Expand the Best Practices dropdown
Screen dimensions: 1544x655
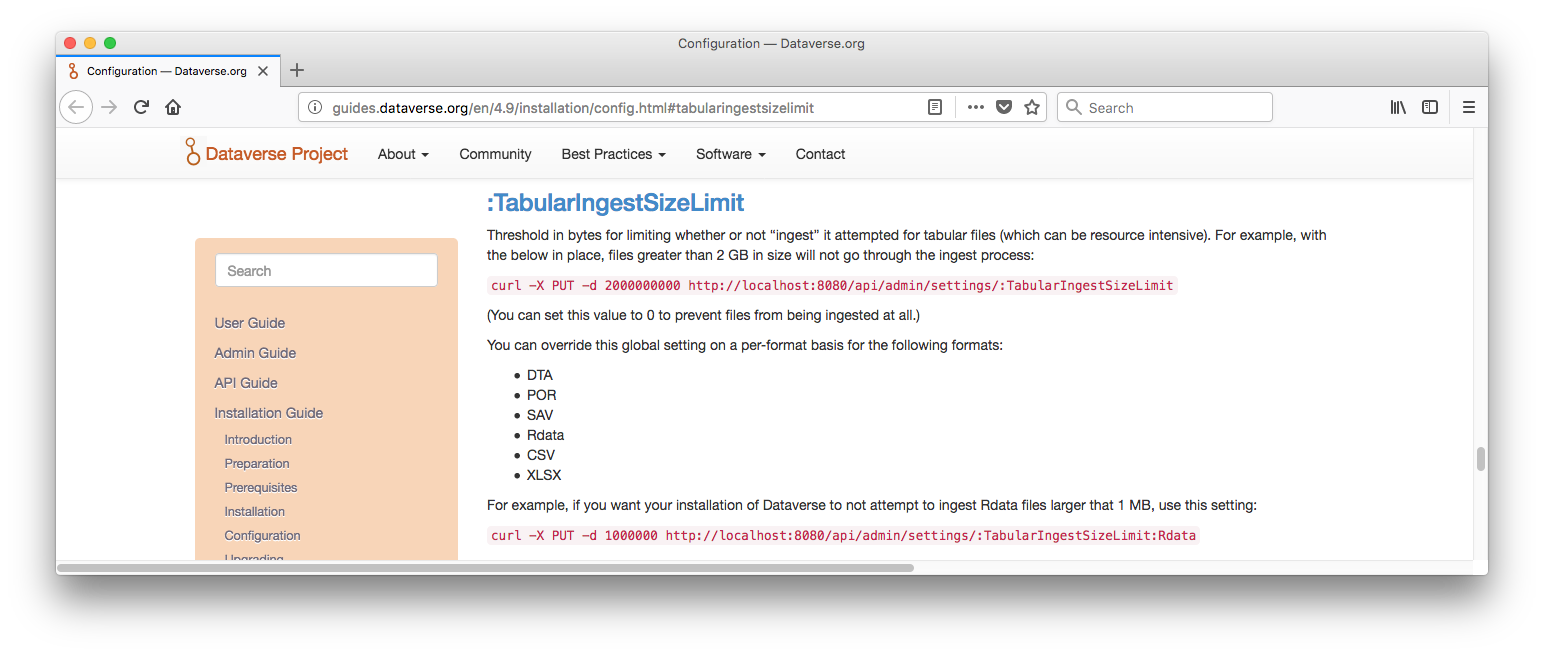(x=613, y=154)
